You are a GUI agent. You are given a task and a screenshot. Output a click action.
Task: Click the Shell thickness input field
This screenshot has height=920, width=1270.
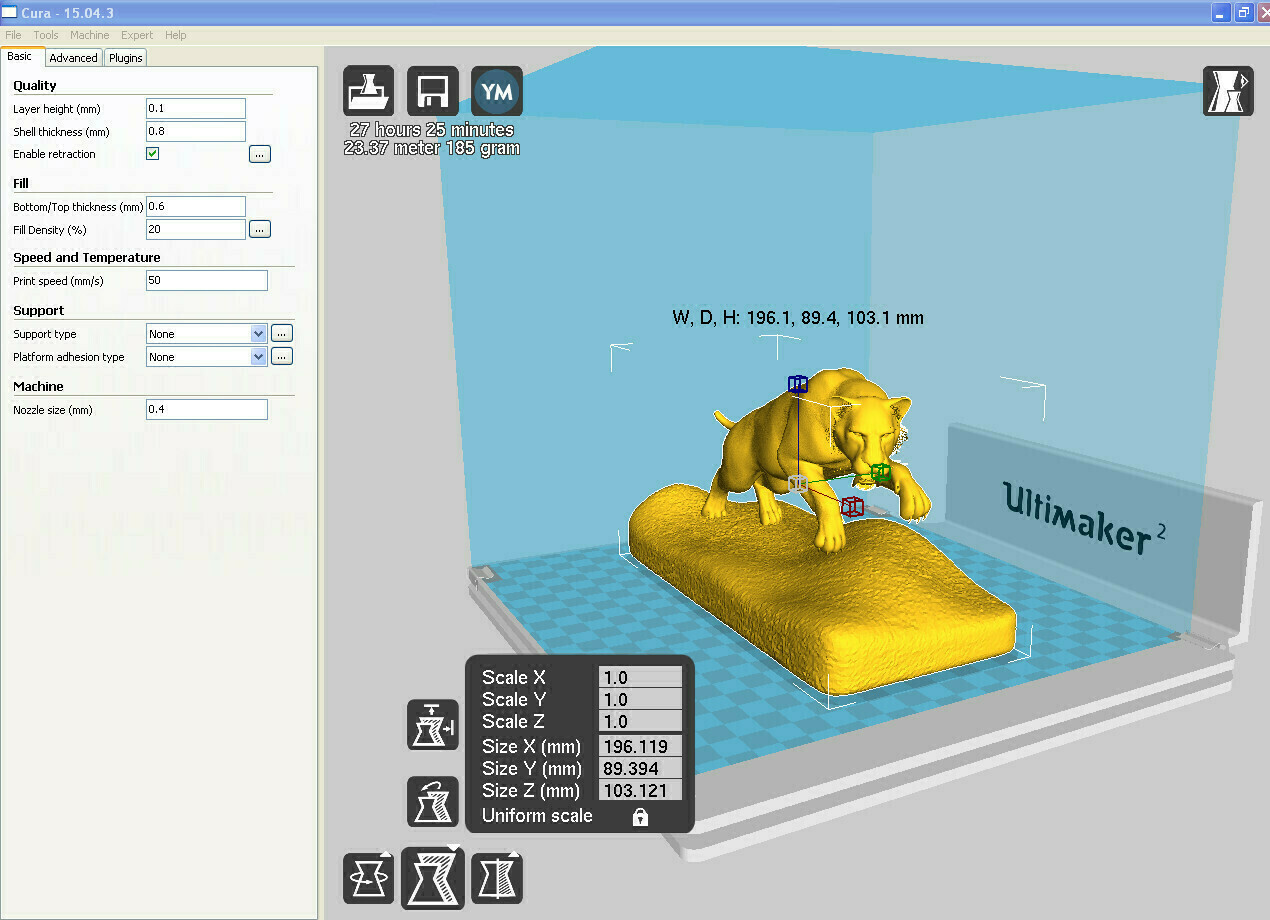click(196, 131)
